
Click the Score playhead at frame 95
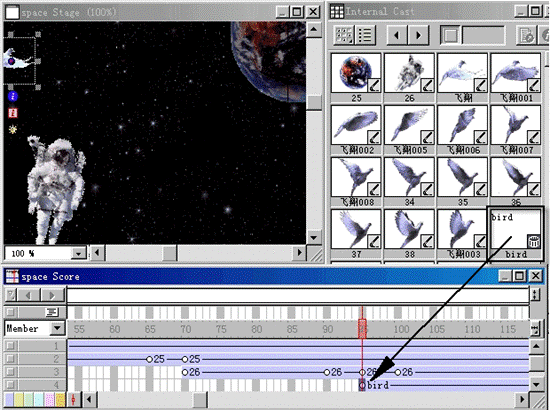tap(362, 329)
